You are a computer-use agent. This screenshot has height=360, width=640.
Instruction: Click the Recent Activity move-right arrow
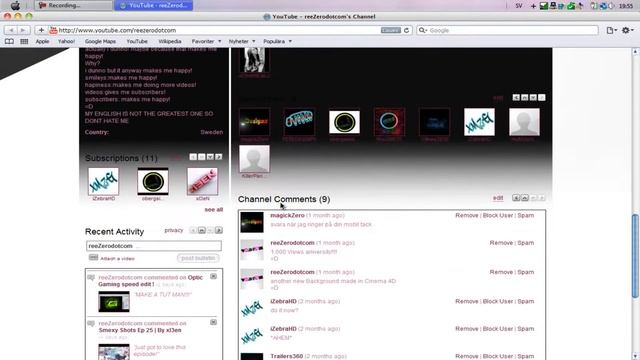[x=219, y=230]
